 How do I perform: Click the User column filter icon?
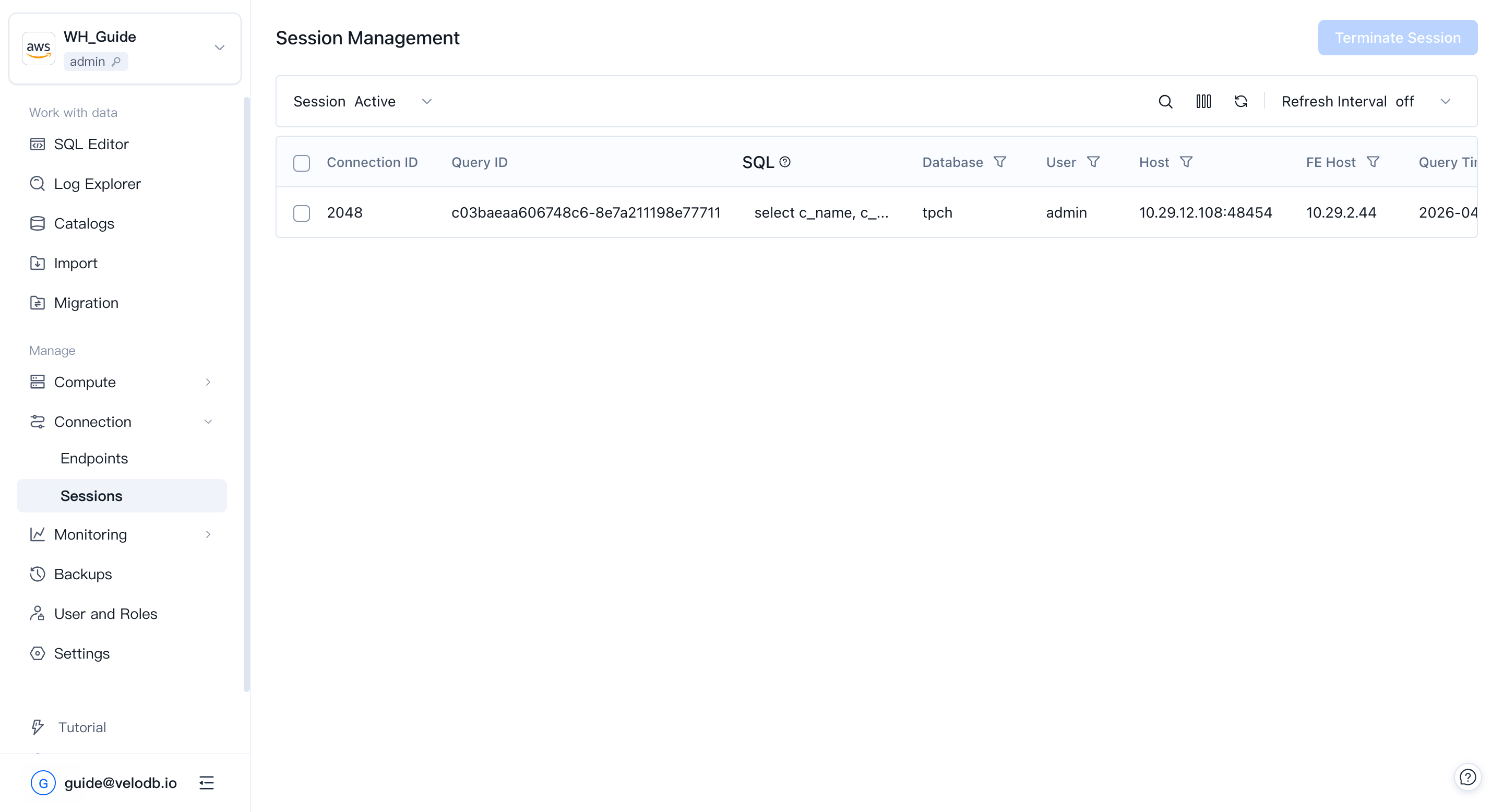click(1093, 162)
